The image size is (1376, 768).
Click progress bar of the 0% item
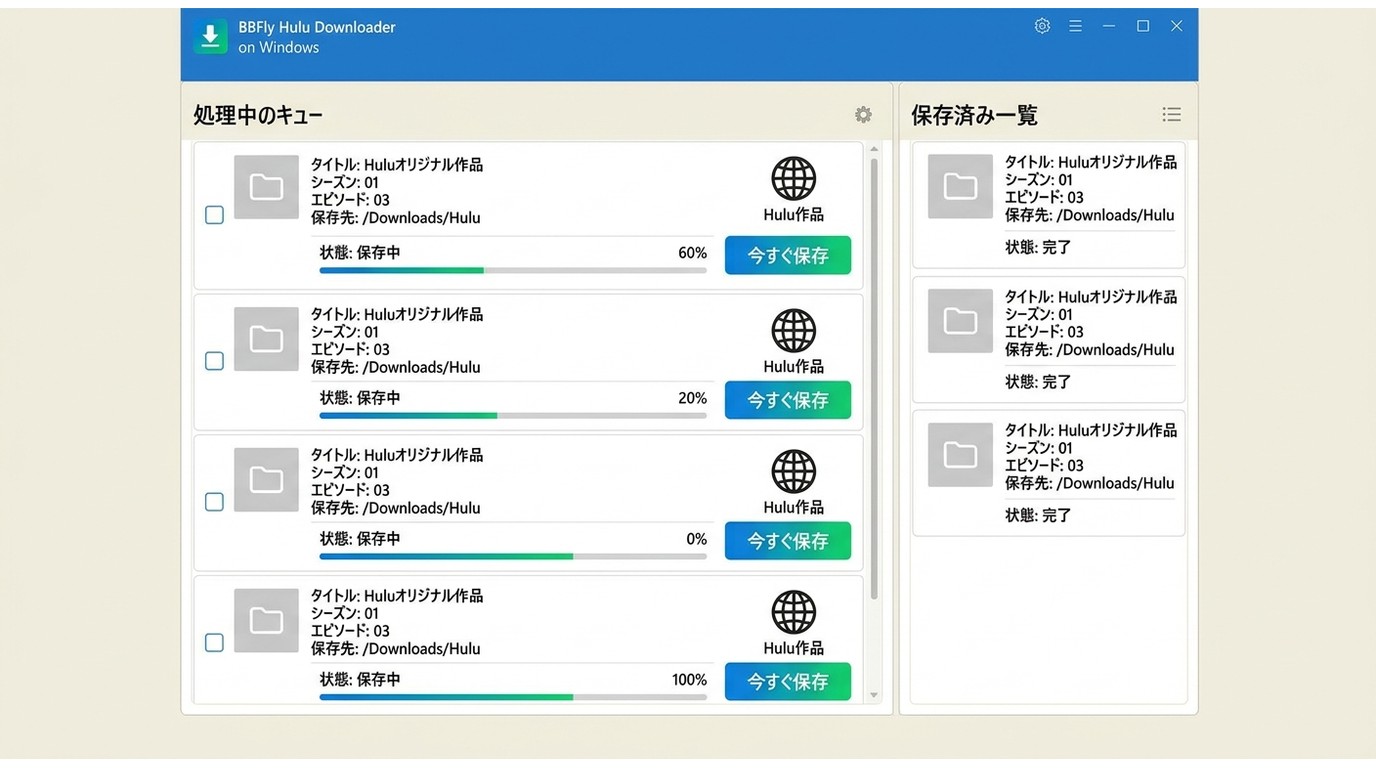(x=513, y=556)
